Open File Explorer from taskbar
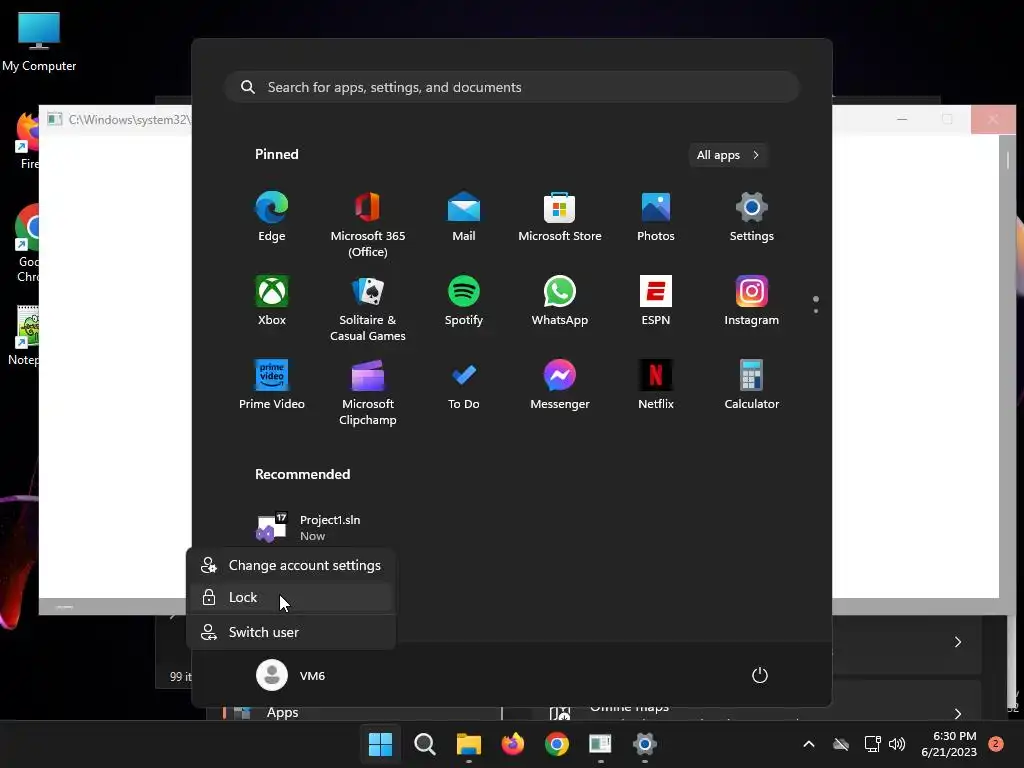The width and height of the screenshot is (1024, 768). [469, 744]
